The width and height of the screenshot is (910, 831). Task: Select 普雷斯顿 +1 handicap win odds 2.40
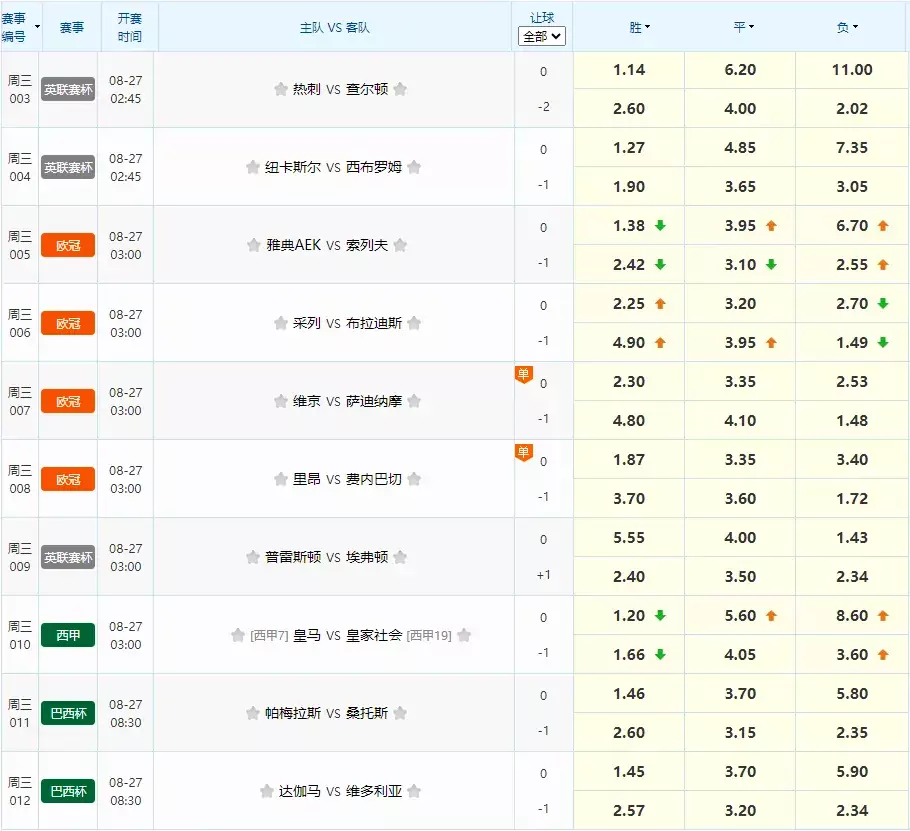[x=629, y=577]
